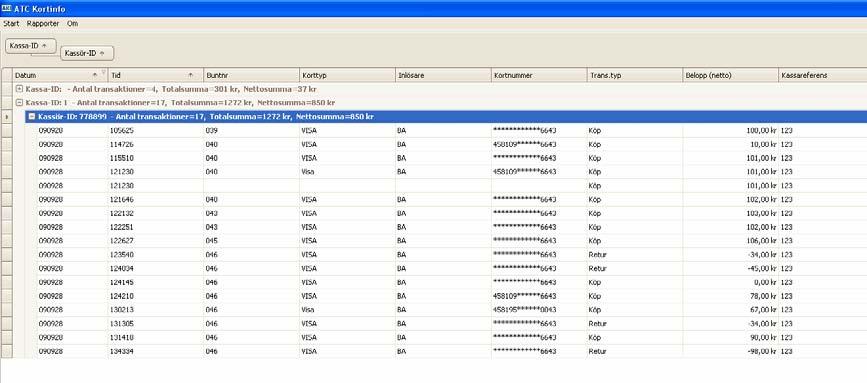Select the row with time 124145
The image size is (867, 383).
tap(452, 282)
